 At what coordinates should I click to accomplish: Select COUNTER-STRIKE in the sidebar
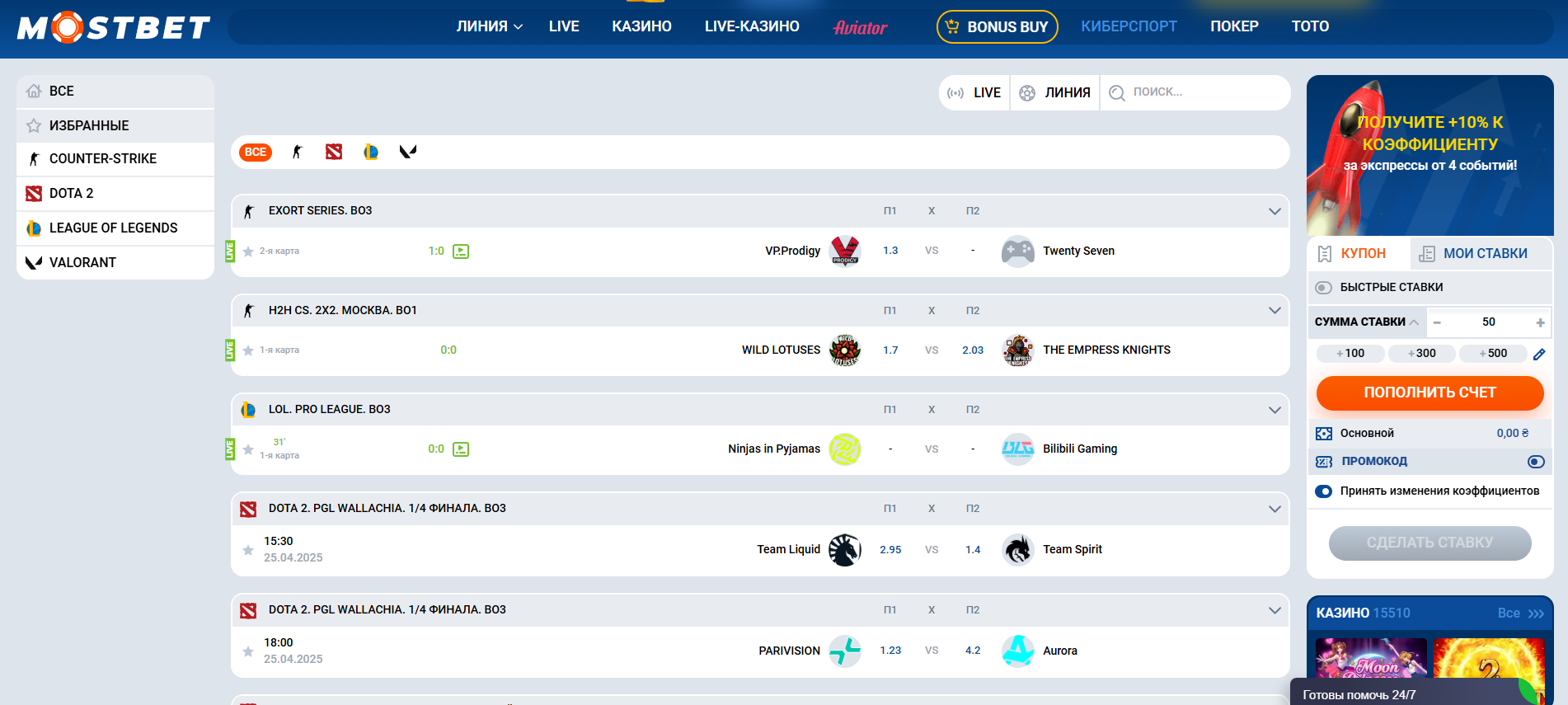[x=115, y=159]
